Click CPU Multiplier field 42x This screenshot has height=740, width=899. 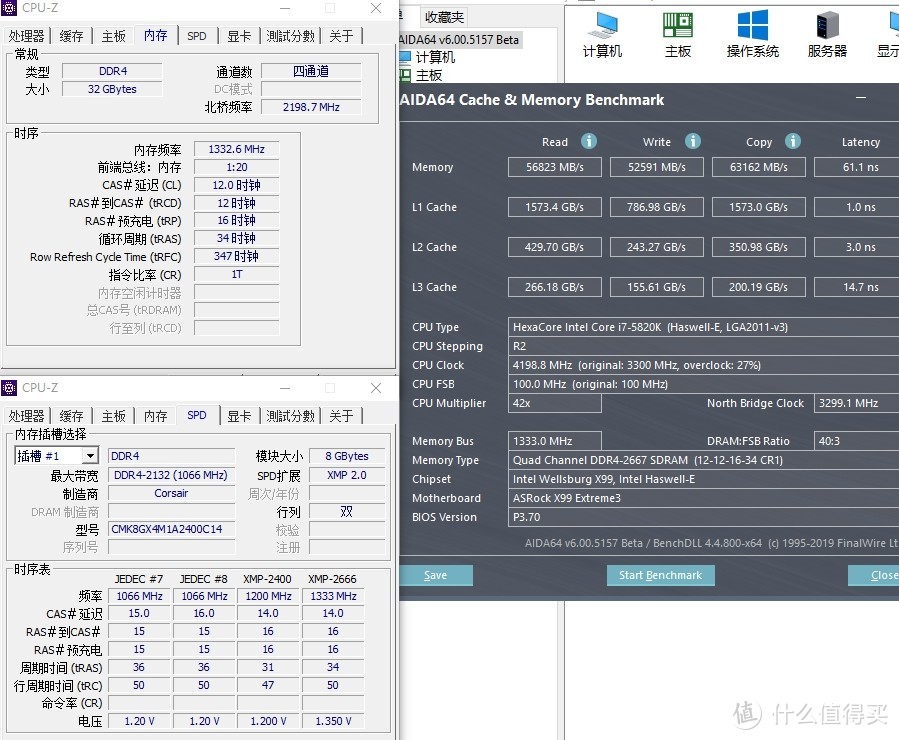click(x=554, y=404)
